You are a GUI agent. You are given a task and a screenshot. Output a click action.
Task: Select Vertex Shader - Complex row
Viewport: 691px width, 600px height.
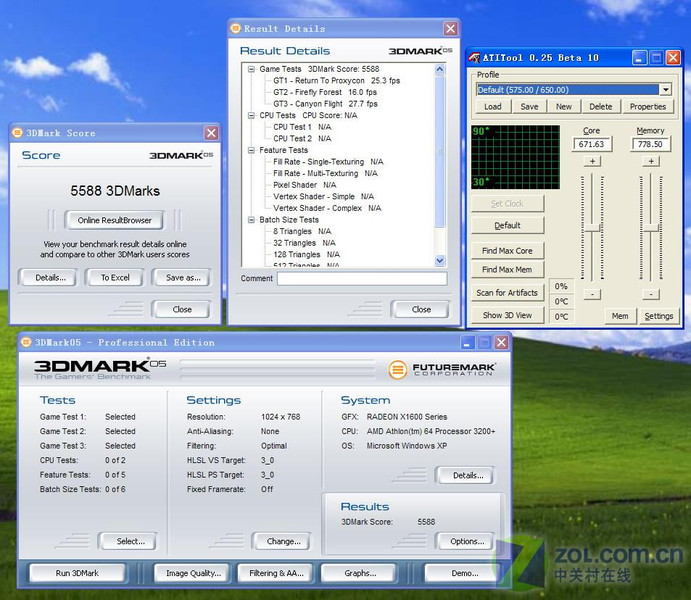tap(327, 208)
